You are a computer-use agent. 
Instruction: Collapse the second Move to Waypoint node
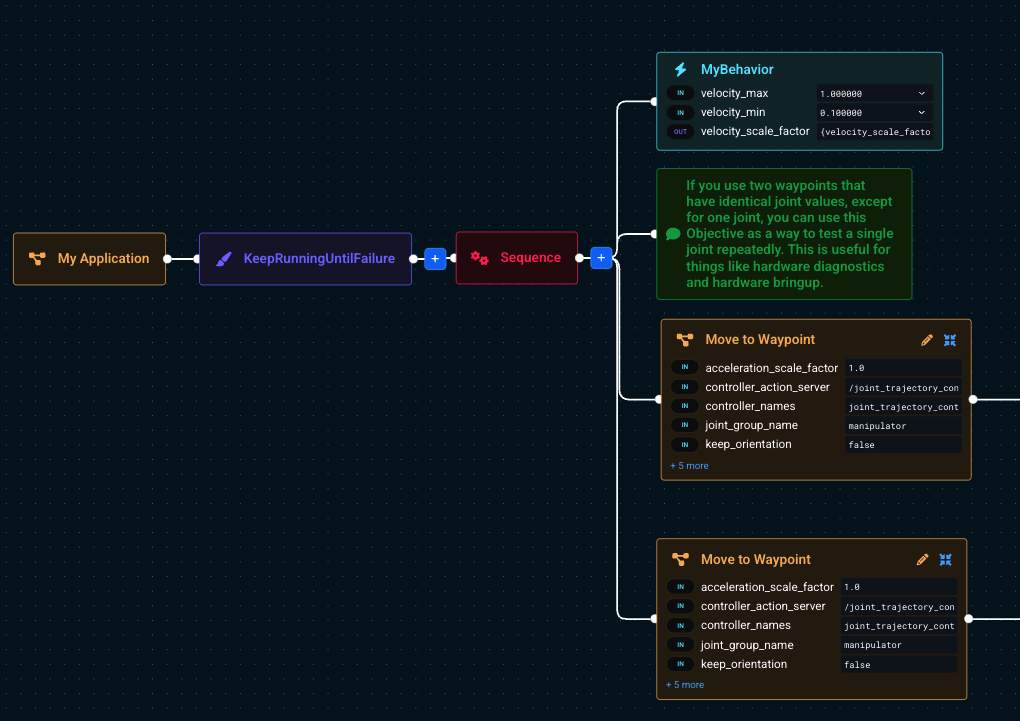pyautogui.click(x=945, y=560)
